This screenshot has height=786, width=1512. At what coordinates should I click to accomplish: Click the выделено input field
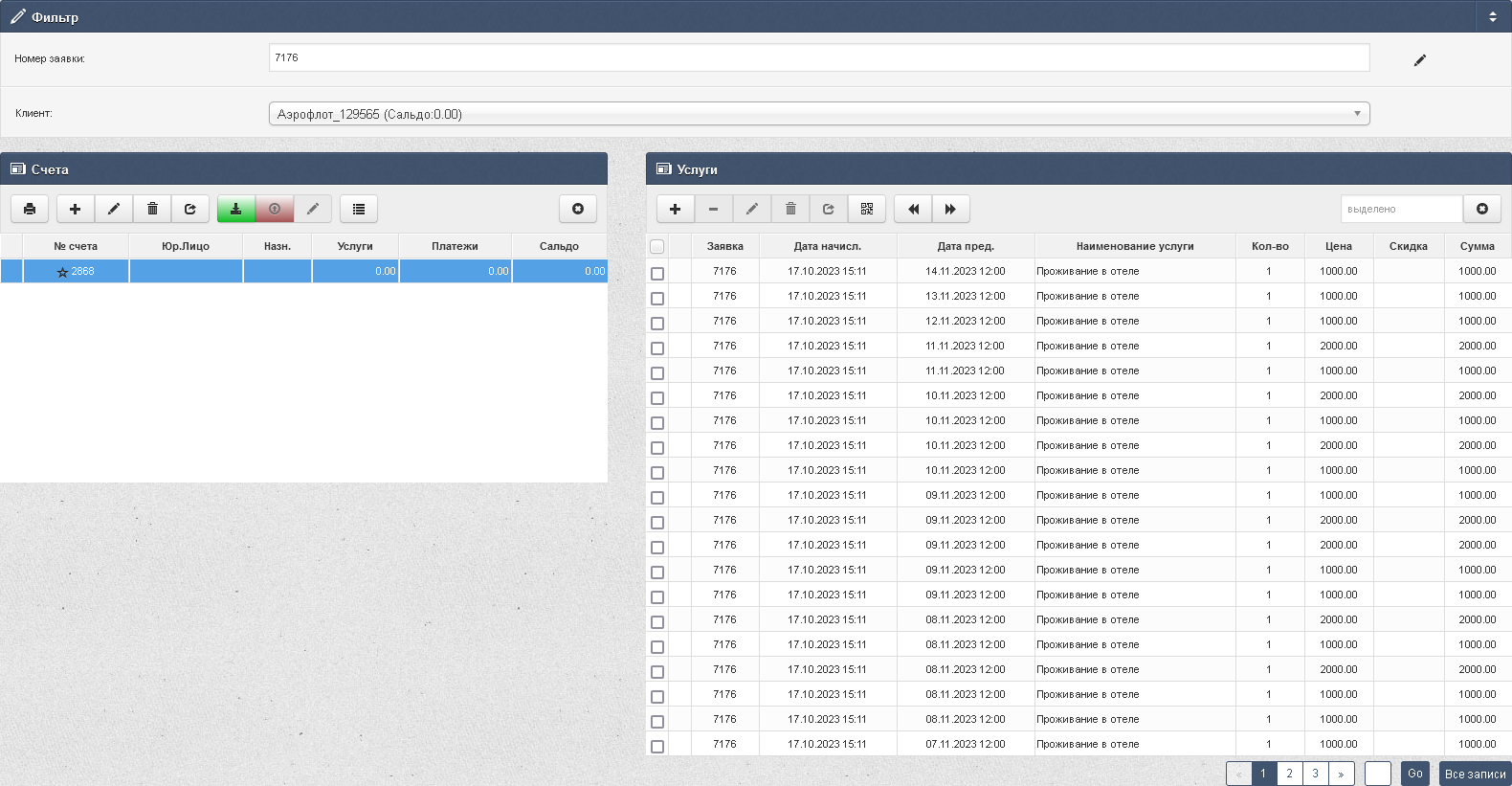1402,209
